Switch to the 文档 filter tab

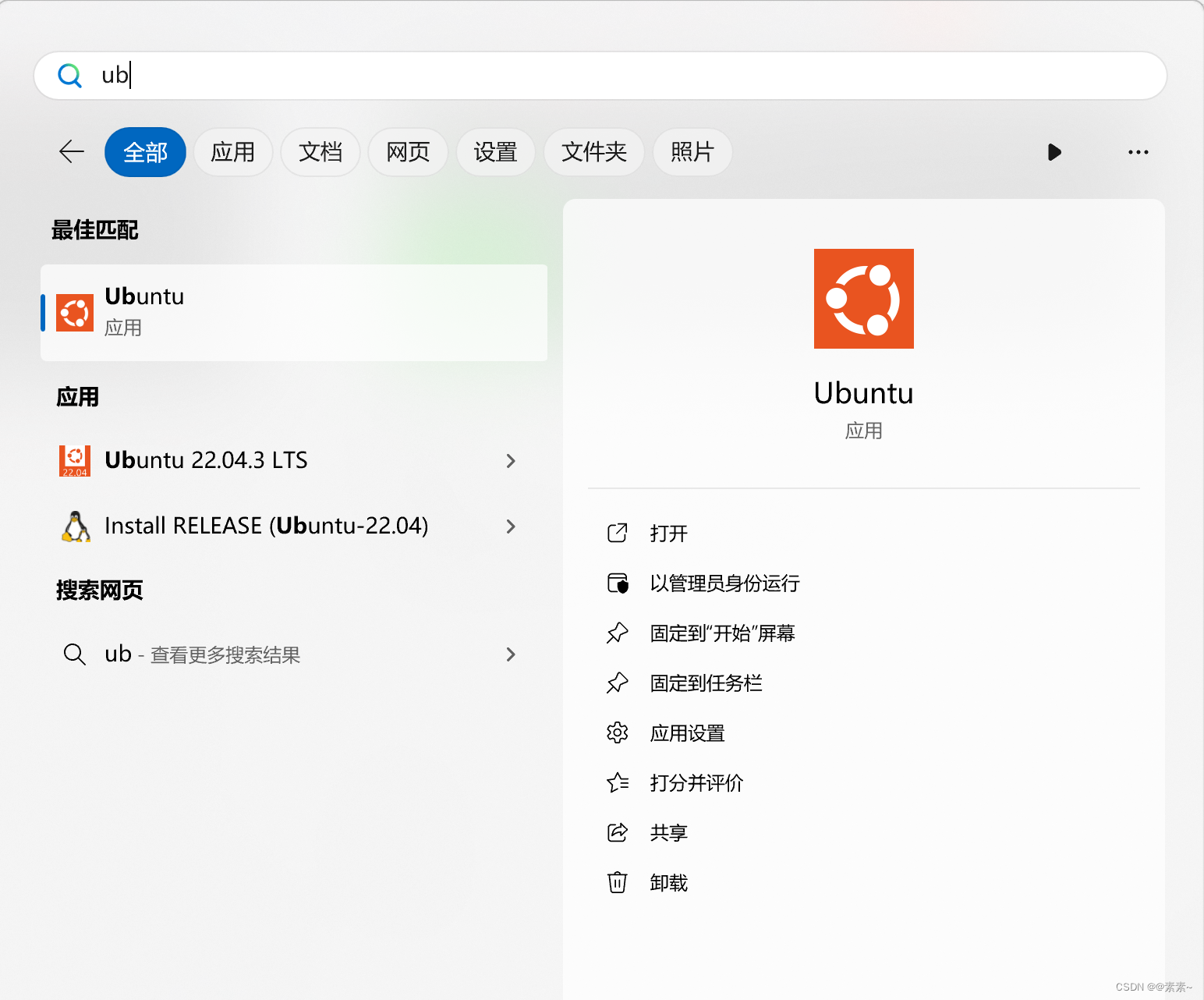320,152
